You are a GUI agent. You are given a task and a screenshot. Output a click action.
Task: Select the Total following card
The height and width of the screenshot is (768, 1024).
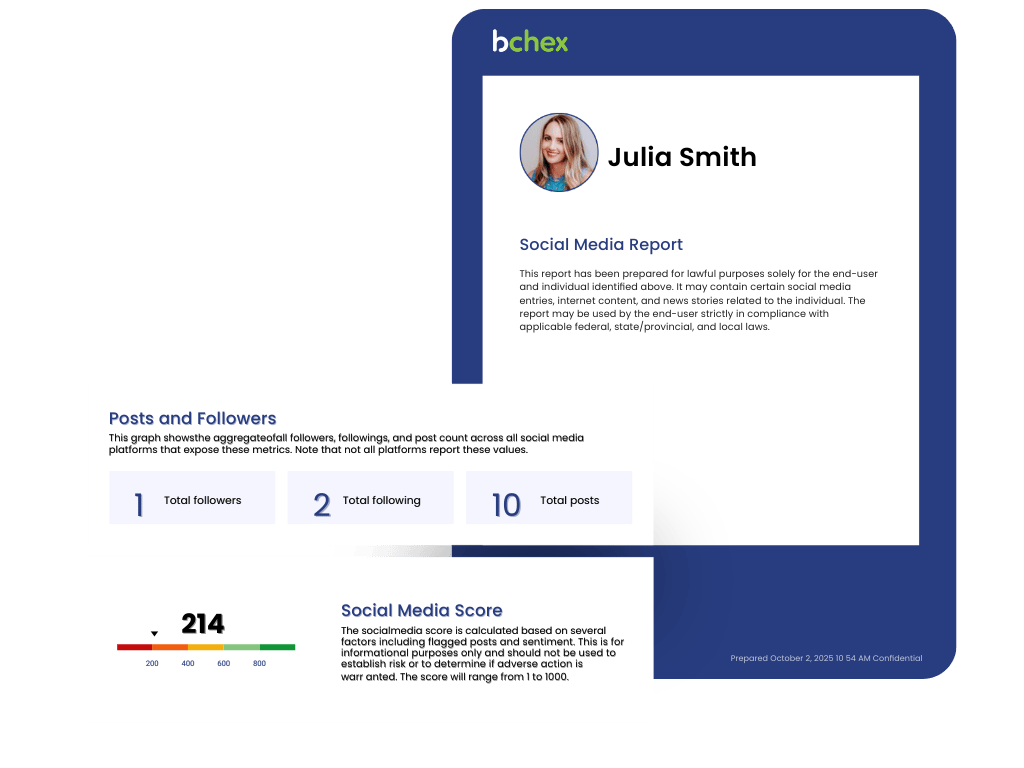[x=370, y=498]
